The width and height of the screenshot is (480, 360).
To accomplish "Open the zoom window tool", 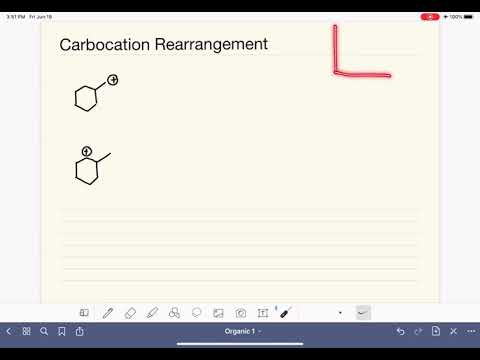I will tap(84, 313).
